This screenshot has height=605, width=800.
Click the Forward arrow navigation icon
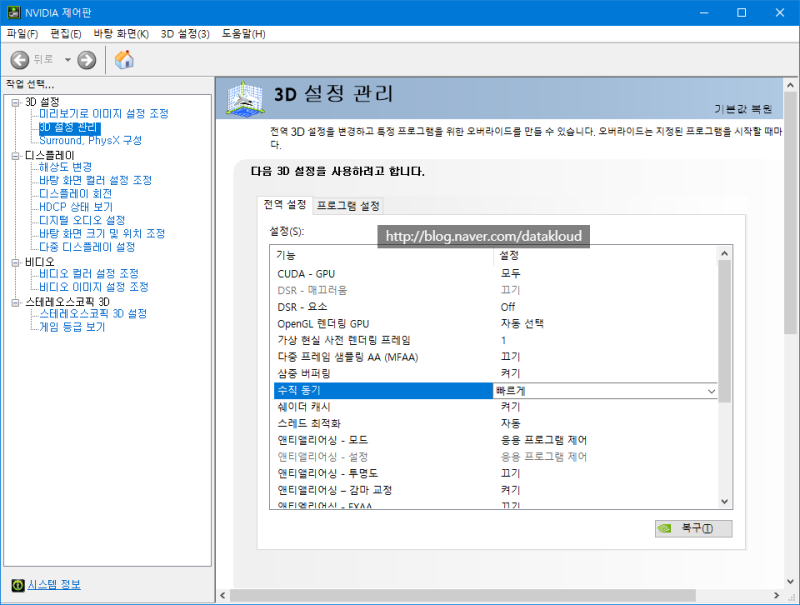87,60
